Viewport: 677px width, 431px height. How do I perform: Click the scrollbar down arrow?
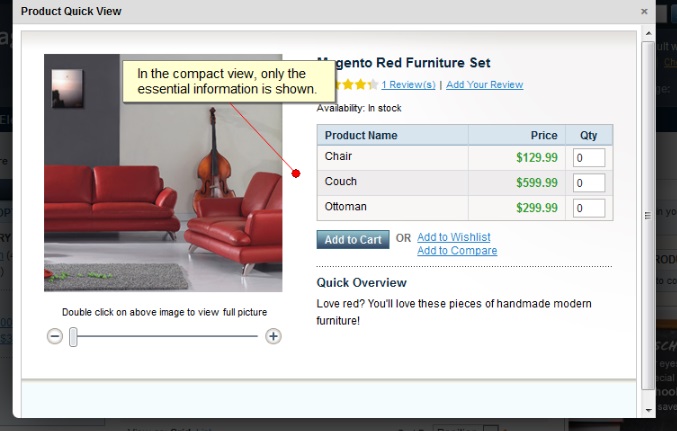(648, 409)
